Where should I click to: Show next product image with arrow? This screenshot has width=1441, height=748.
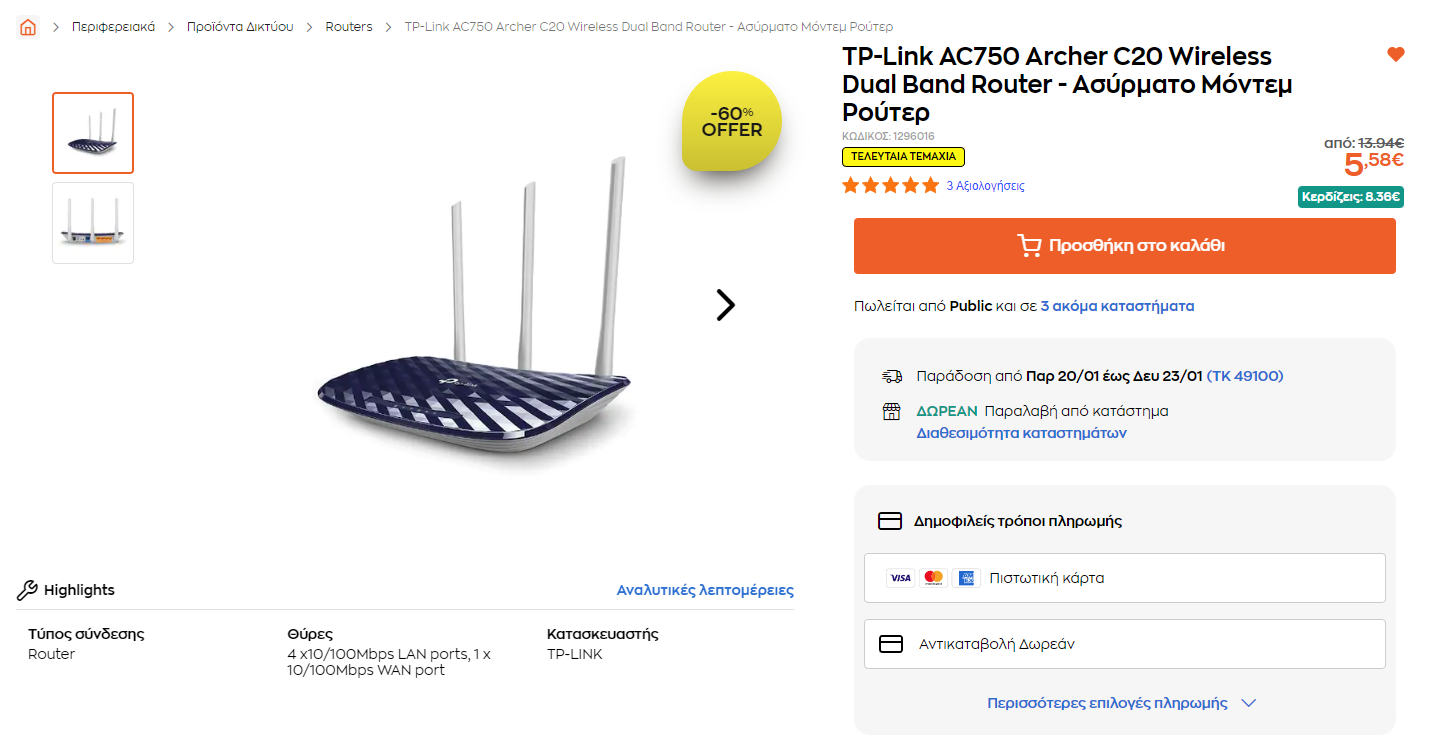(x=725, y=305)
